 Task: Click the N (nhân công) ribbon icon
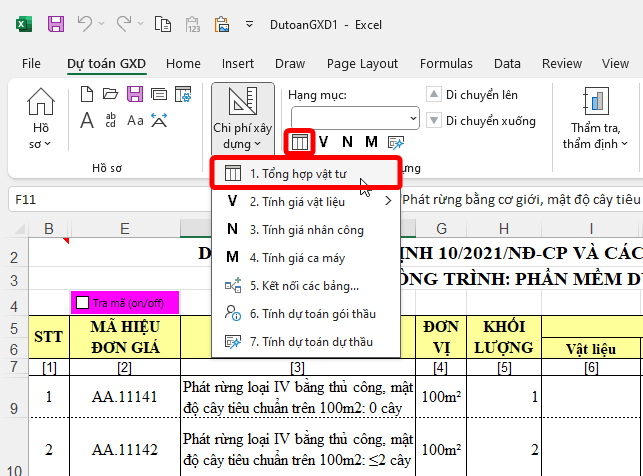(x=347, y=141)
